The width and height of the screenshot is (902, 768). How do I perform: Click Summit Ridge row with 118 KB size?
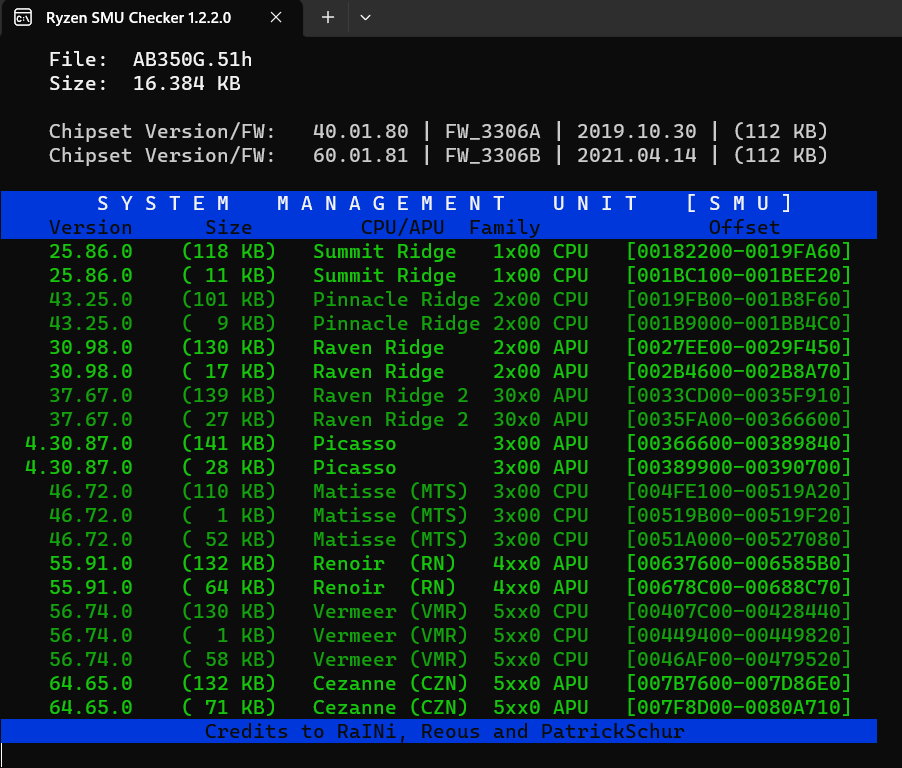pos(439,251)
